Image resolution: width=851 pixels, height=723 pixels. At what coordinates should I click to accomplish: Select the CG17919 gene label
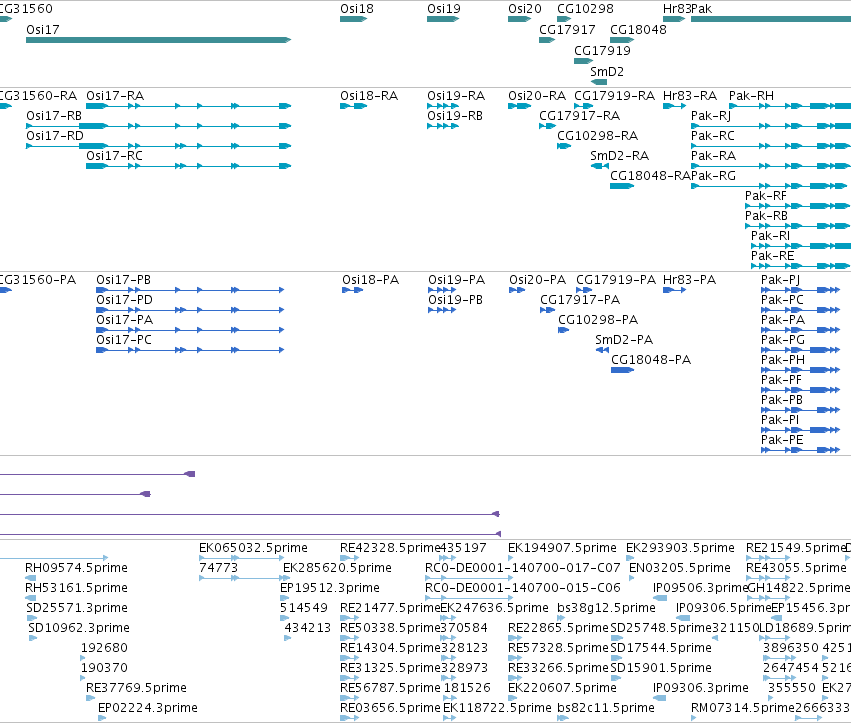(602, 50)
